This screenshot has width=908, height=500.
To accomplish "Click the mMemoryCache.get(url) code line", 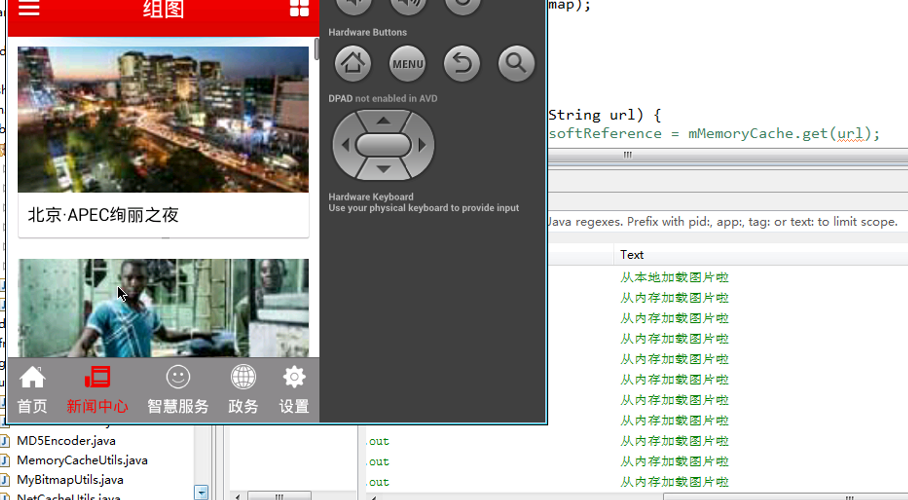I will [x=714, y=134].
